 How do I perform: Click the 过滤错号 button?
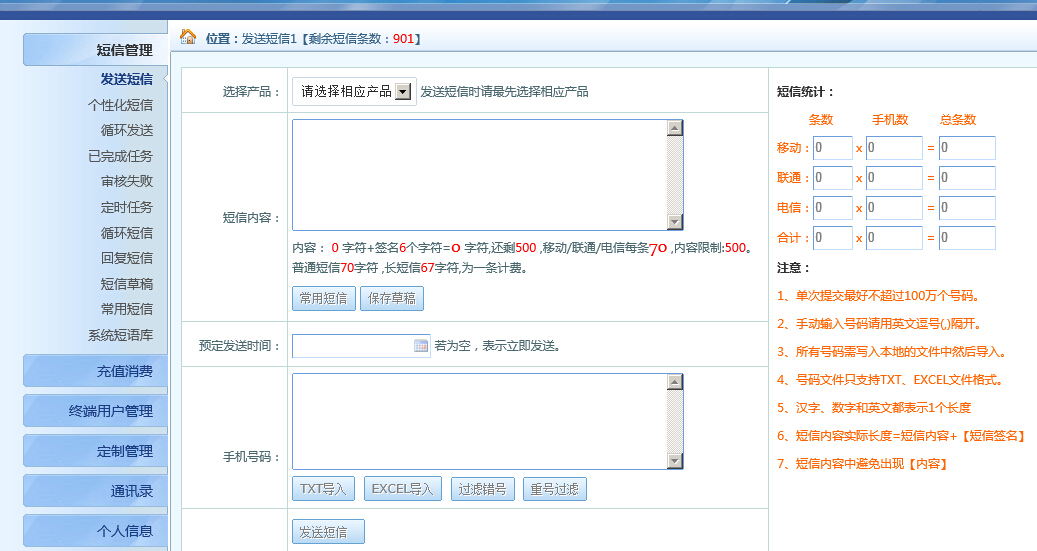tap(482, 489)
